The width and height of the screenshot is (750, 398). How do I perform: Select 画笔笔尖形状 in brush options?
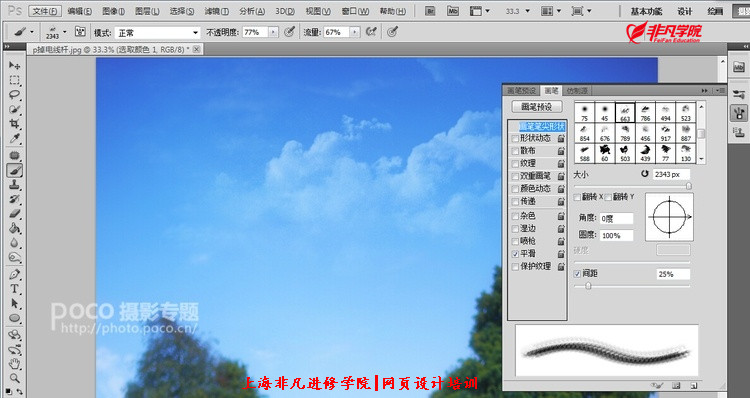(x=541, y=126)
